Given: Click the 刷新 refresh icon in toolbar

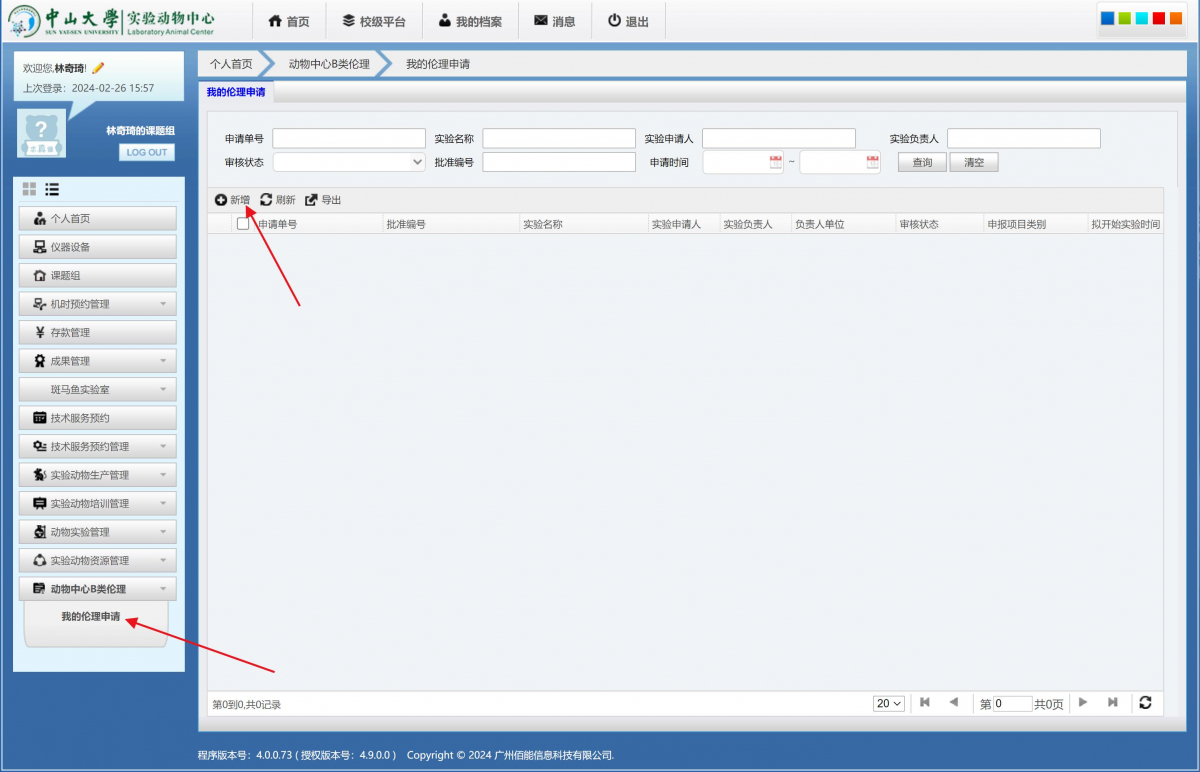Looking at the screenshot, I should point(266,200).
